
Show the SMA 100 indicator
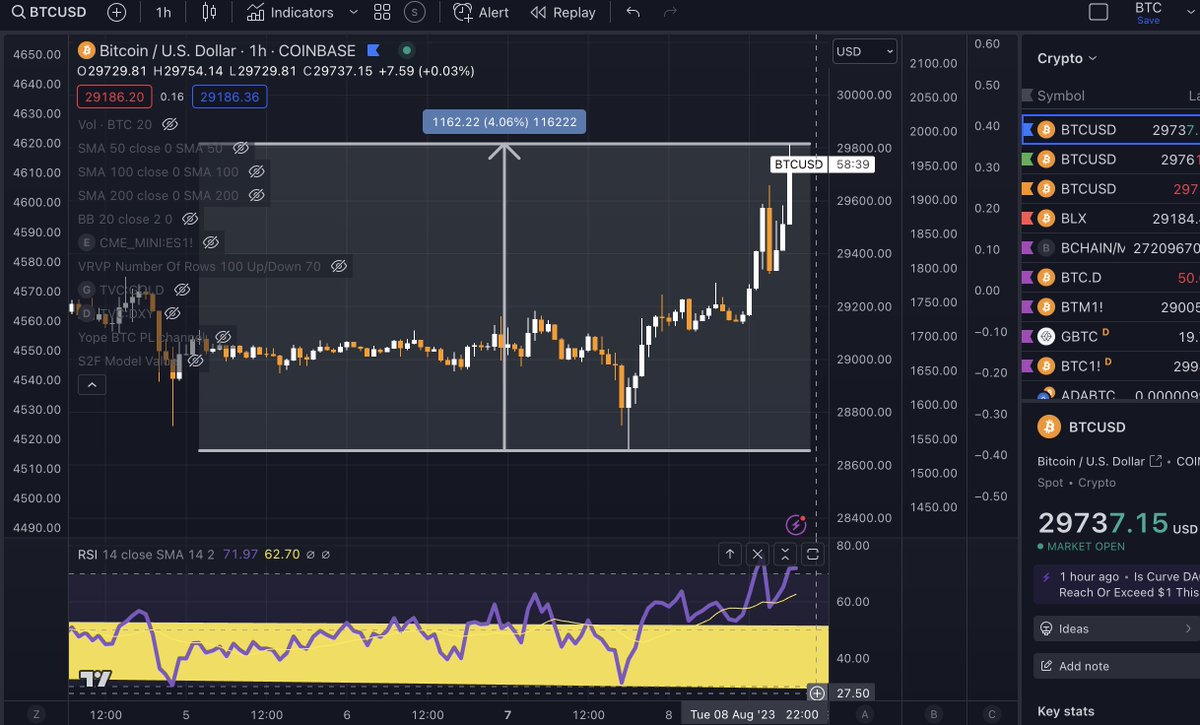pyautogui.click(x=256, y=172)
